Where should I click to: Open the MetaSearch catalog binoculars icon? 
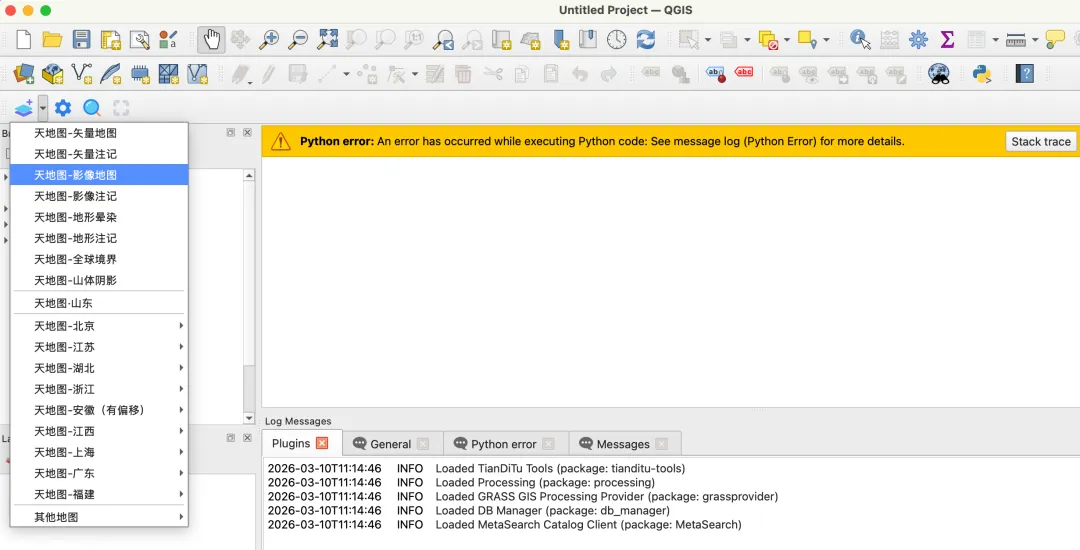pyautogui.click(x=939, y=74)
